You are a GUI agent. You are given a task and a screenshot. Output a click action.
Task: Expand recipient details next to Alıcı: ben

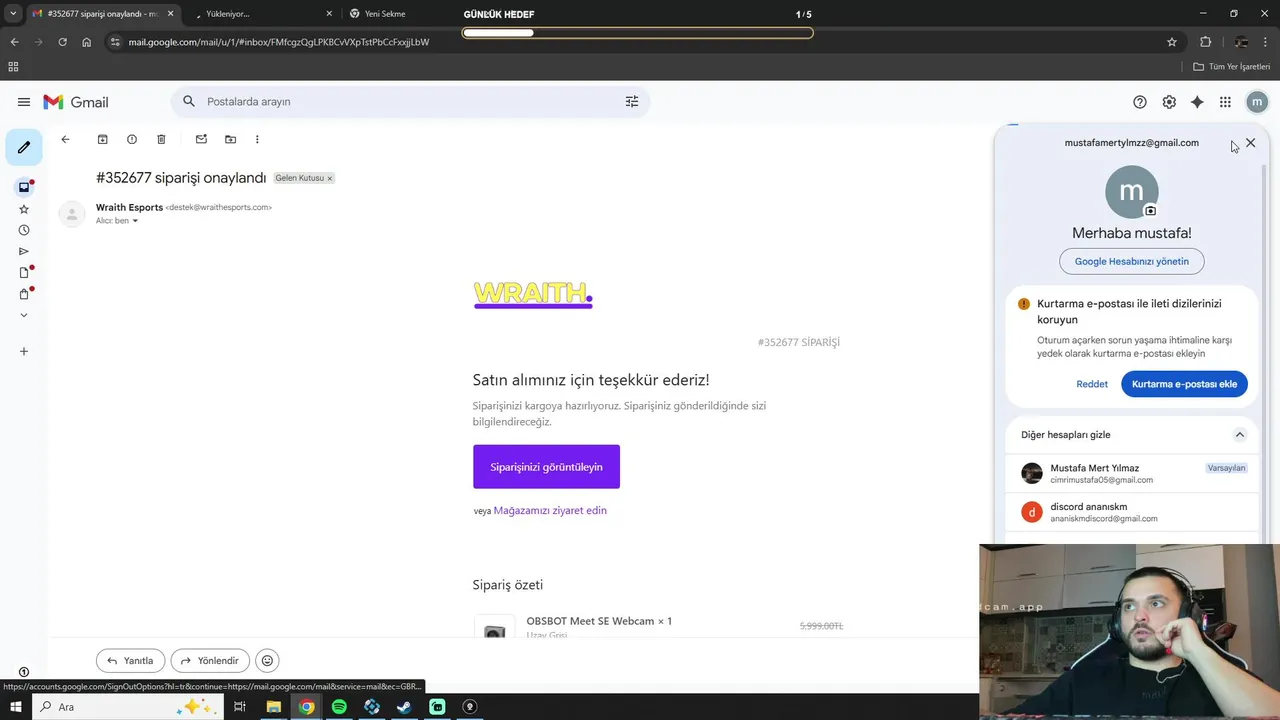pyautogui.click(x=135, y=221)
